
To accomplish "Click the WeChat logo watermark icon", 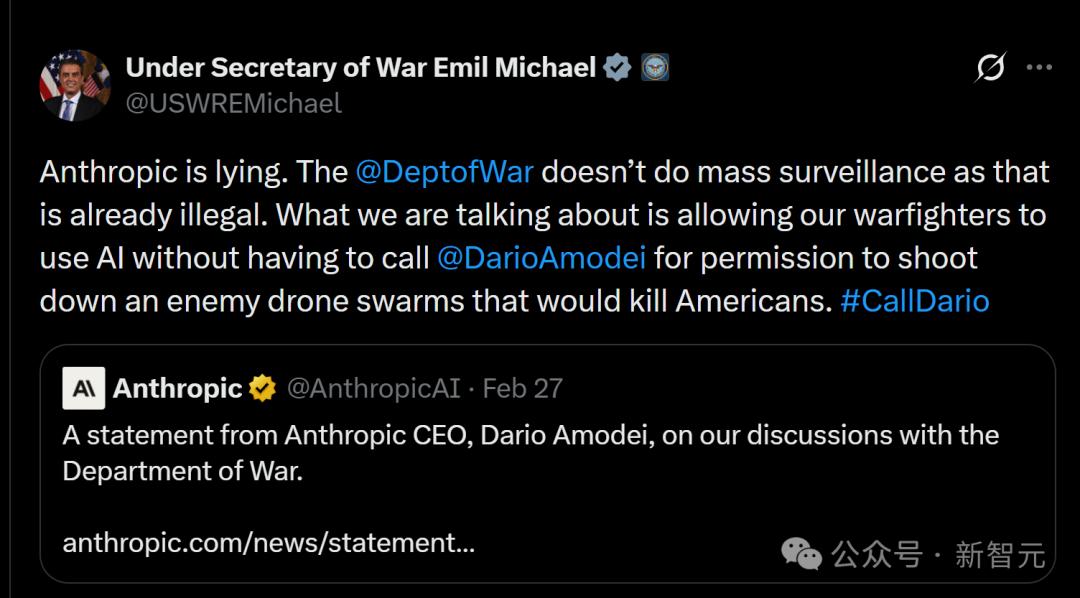I will tap(802, 553).
